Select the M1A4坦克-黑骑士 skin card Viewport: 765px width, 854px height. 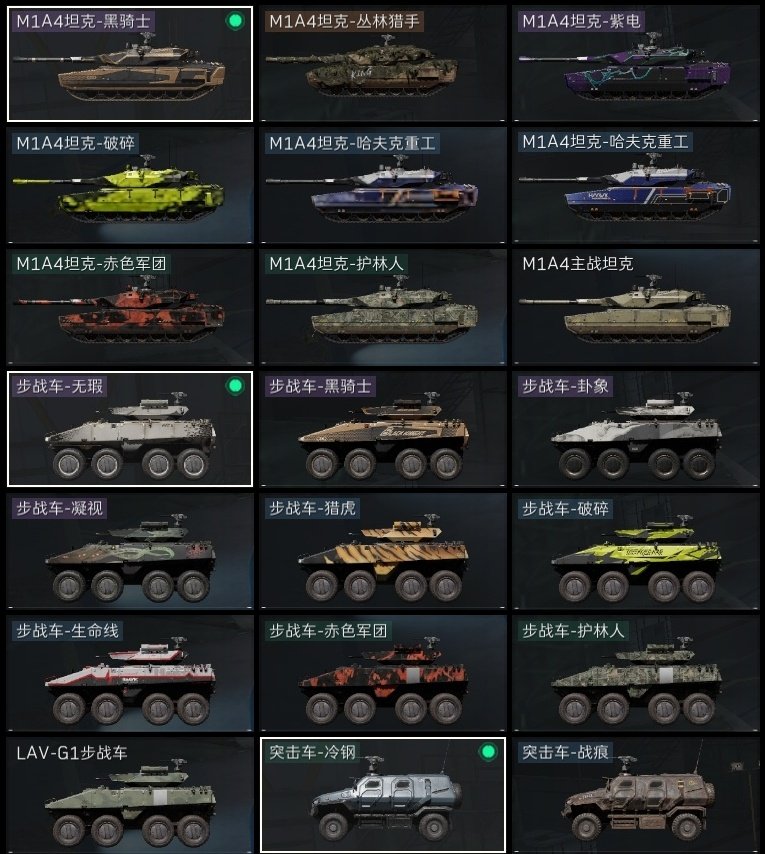[x=130, y=64]
